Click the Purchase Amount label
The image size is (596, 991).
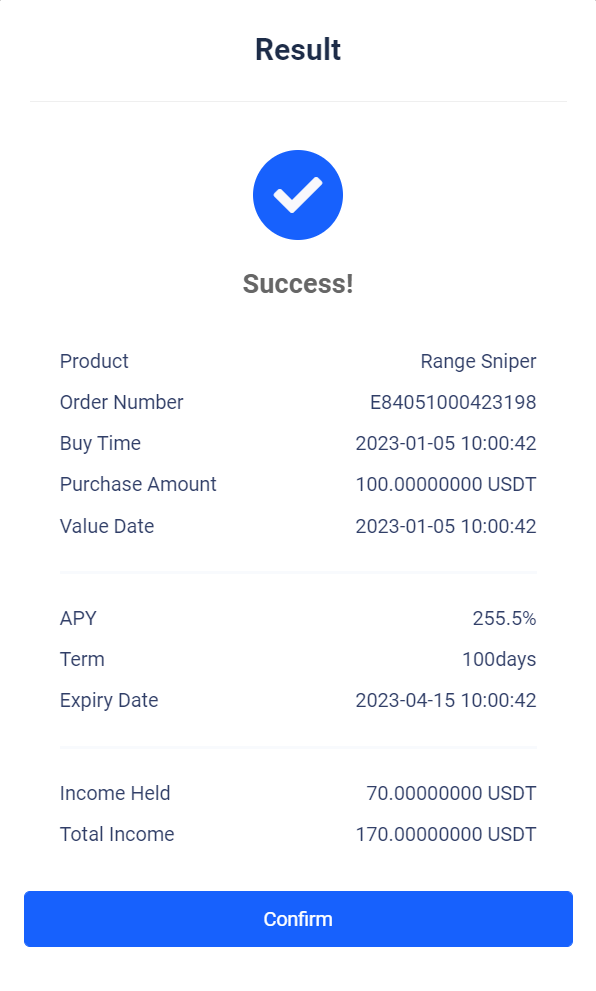[x=138, y=484]
